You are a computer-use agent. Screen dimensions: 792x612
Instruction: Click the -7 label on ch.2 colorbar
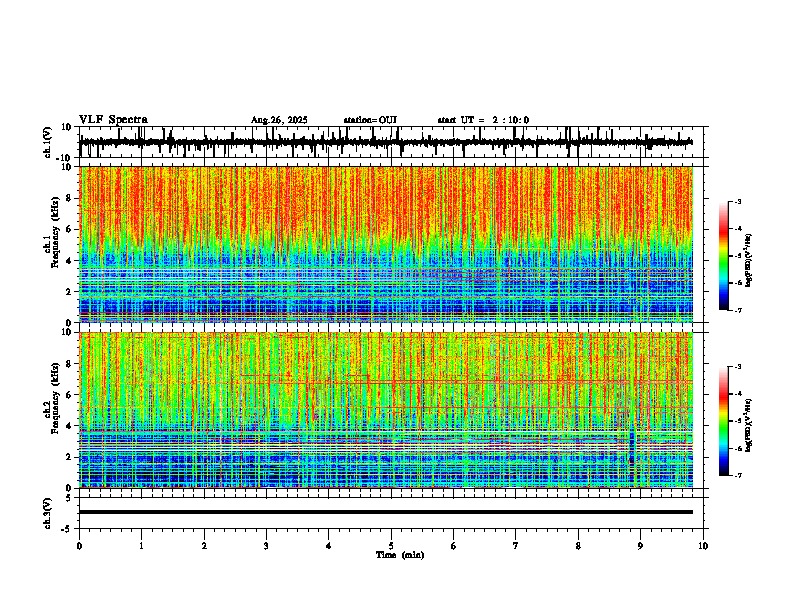(737, 476)
